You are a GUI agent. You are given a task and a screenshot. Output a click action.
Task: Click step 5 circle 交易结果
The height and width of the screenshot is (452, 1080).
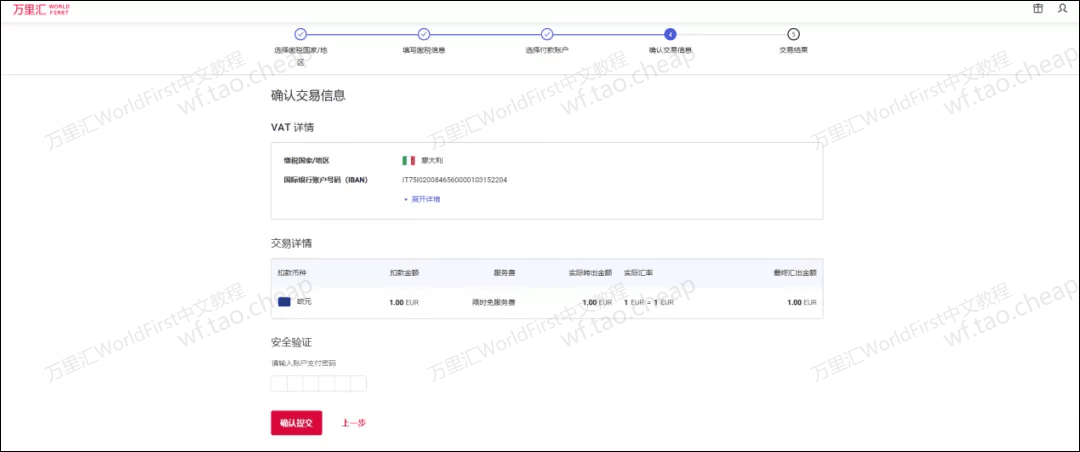793,34
